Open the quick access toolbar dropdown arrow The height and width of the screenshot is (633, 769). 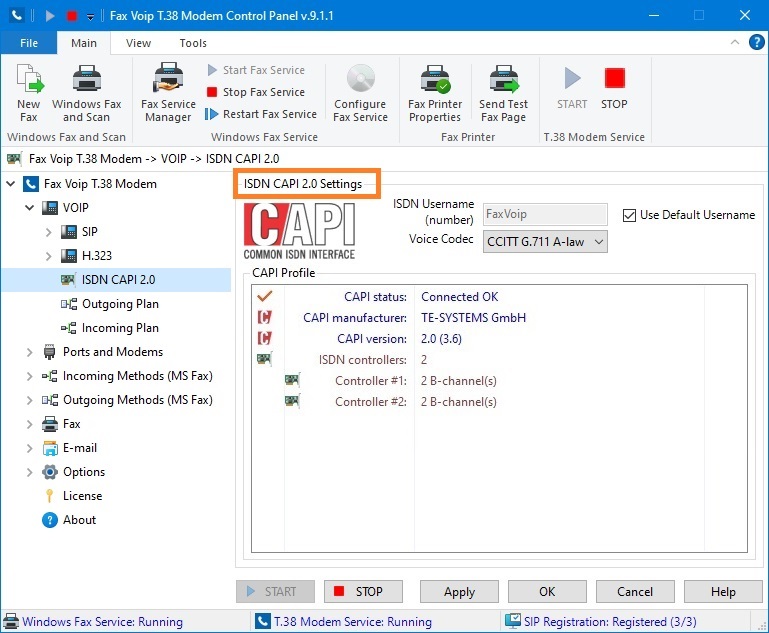tap(91, 17)
